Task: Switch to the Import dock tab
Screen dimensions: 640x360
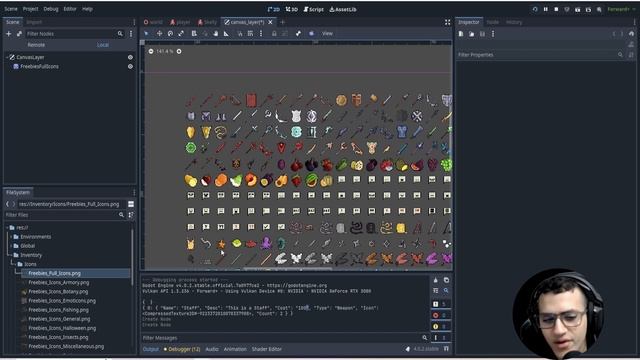Action: click(x=34, y=22)
